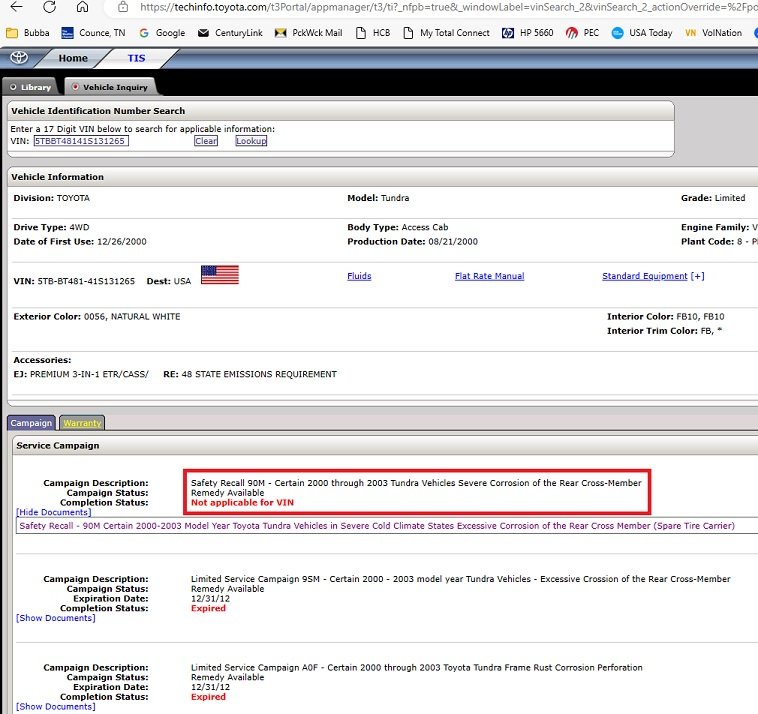Click the Lookup button
758x714 pixels.
[x=251, y=141]
